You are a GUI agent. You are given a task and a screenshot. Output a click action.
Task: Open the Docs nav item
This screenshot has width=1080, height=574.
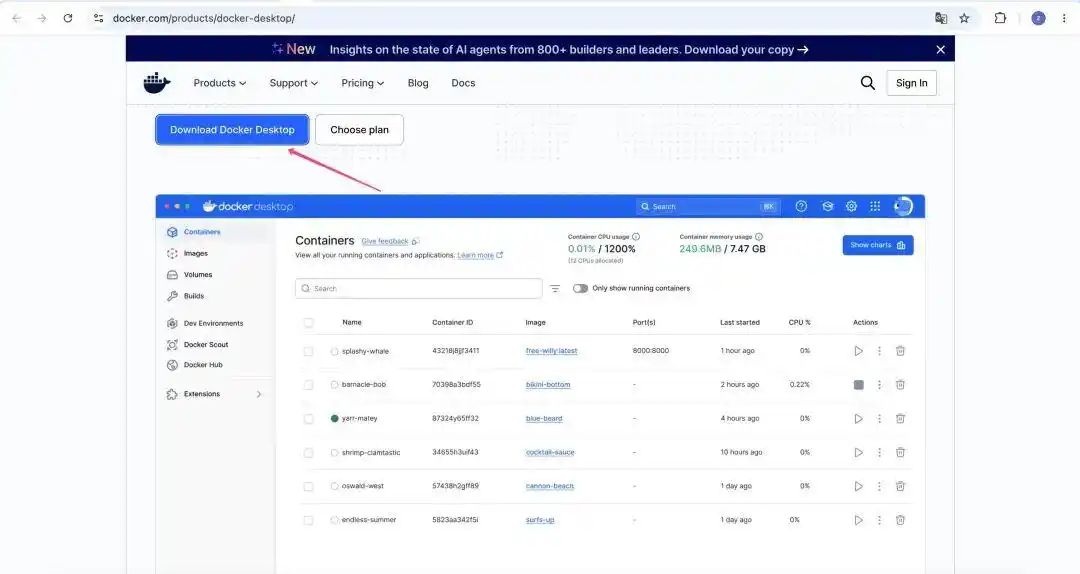click(x=463, y=83)
